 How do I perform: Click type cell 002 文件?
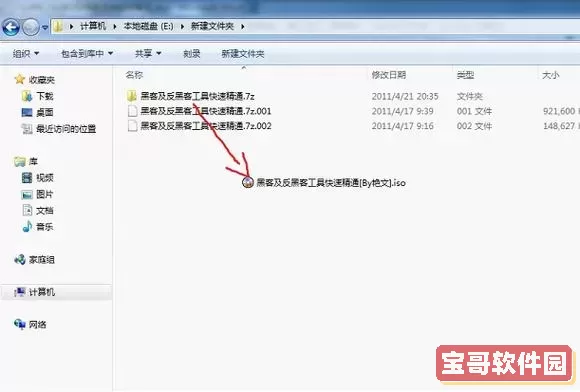474,126
